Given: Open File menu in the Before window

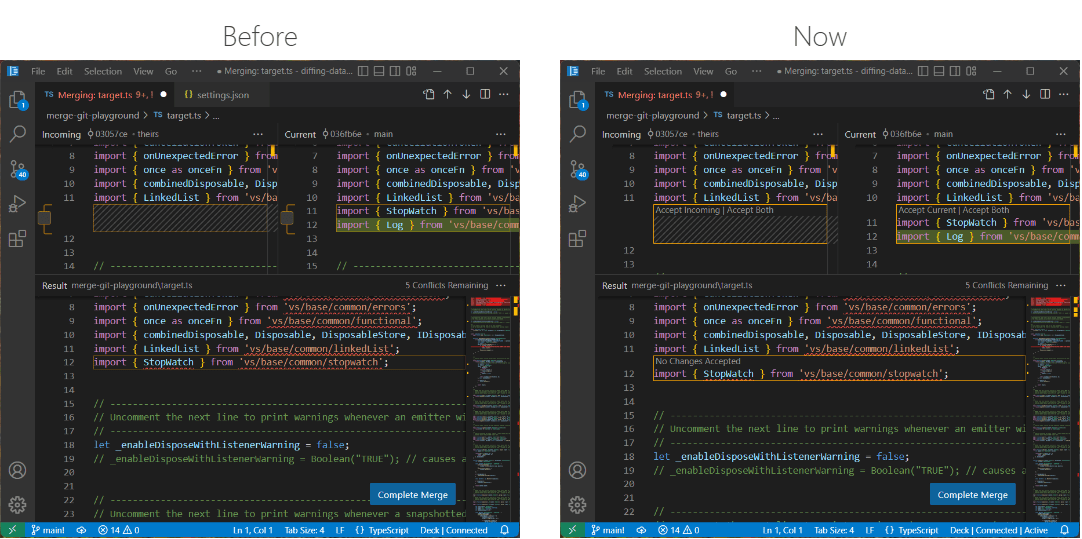Looking at the screenshot, I should (x=38, y=71).
